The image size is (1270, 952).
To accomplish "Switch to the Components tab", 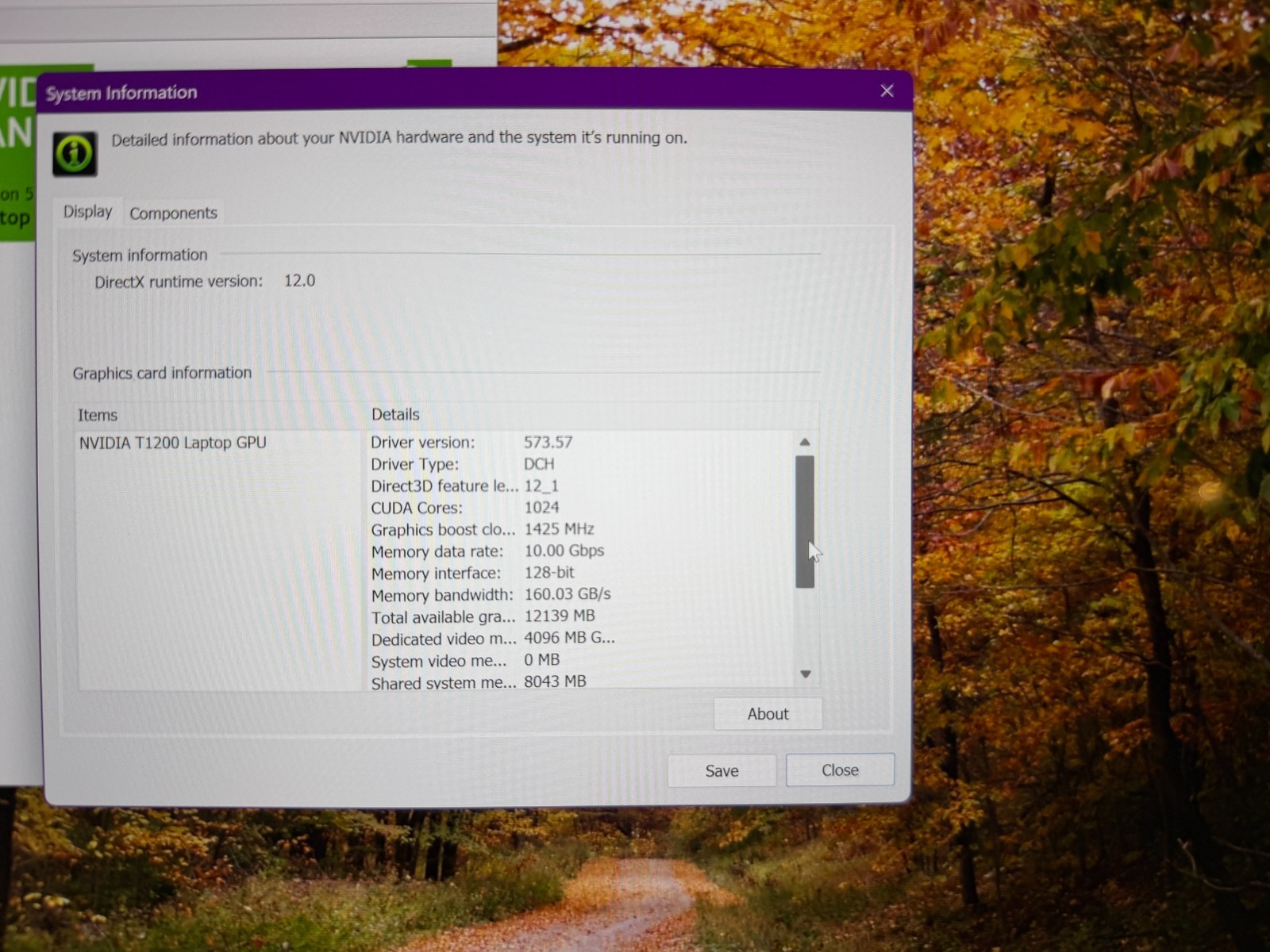I will click(x=173, y=213).
